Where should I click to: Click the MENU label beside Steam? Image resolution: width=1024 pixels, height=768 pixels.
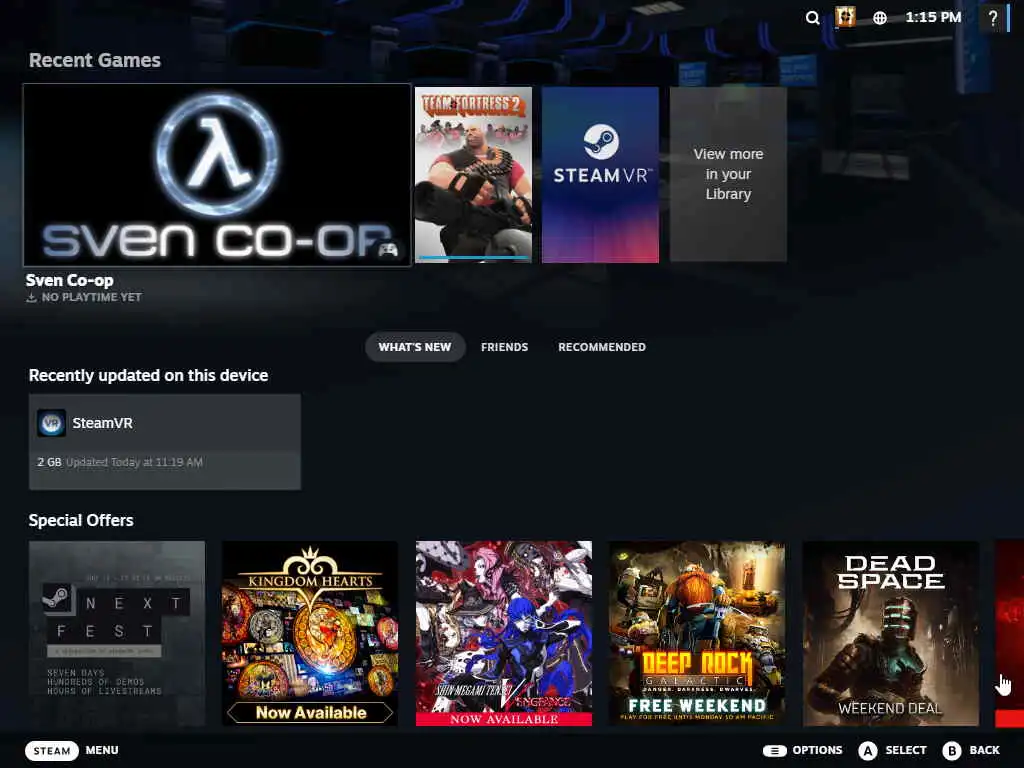(x=102, y=750)
